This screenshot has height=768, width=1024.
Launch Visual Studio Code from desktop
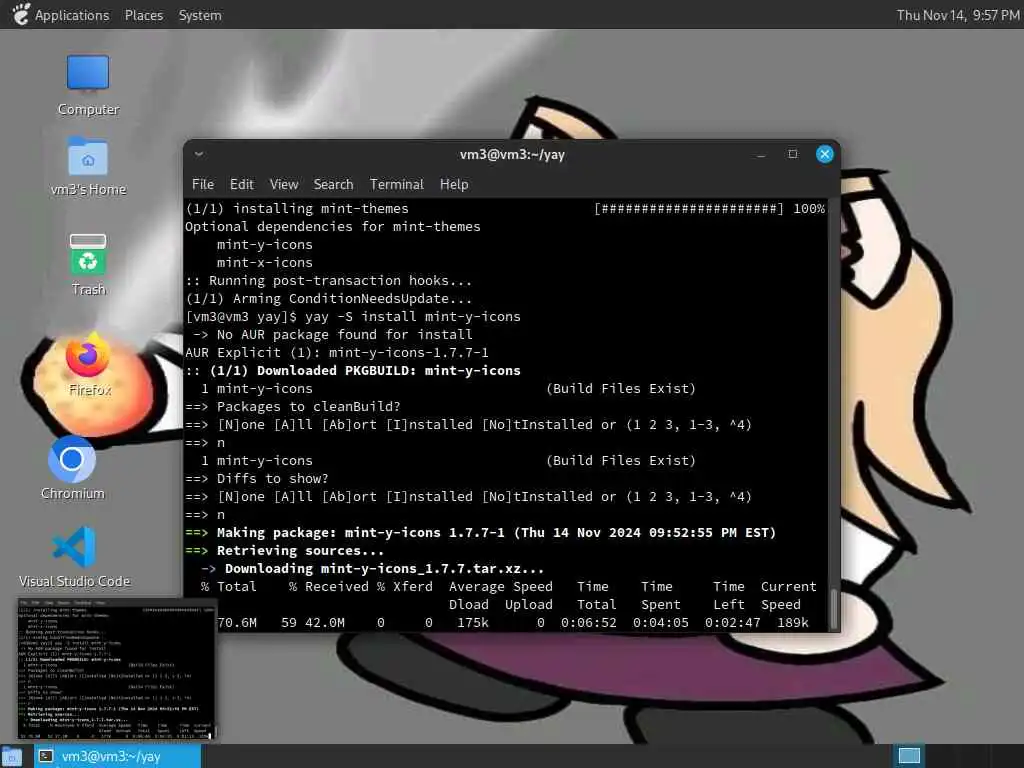pos(74,557)
